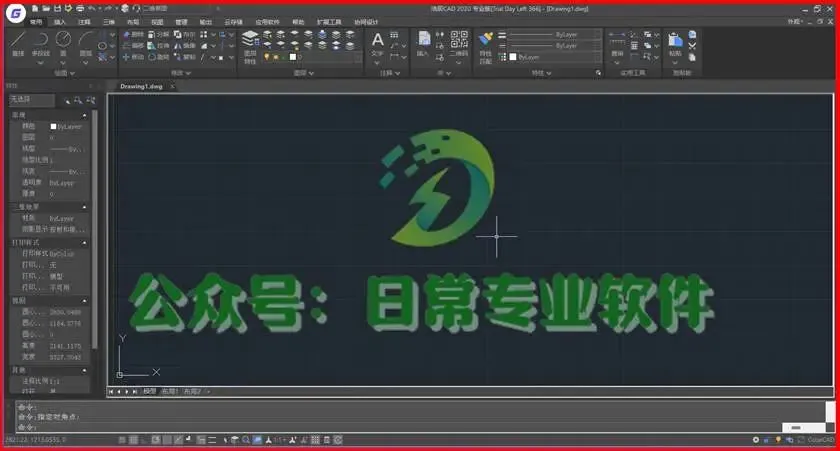840x451 pixels.
Task: Open the 视图 ribbon tab
Action: pos(157,22)
